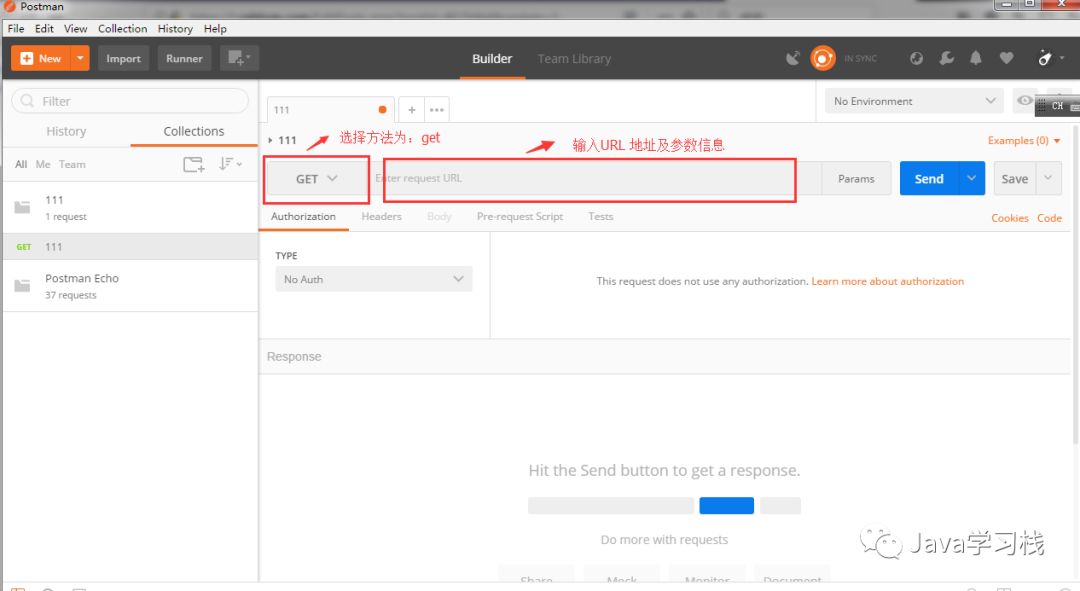Click the new window icon button
This screenshot has height=591, width=1080.
click(x=239, y=59)
